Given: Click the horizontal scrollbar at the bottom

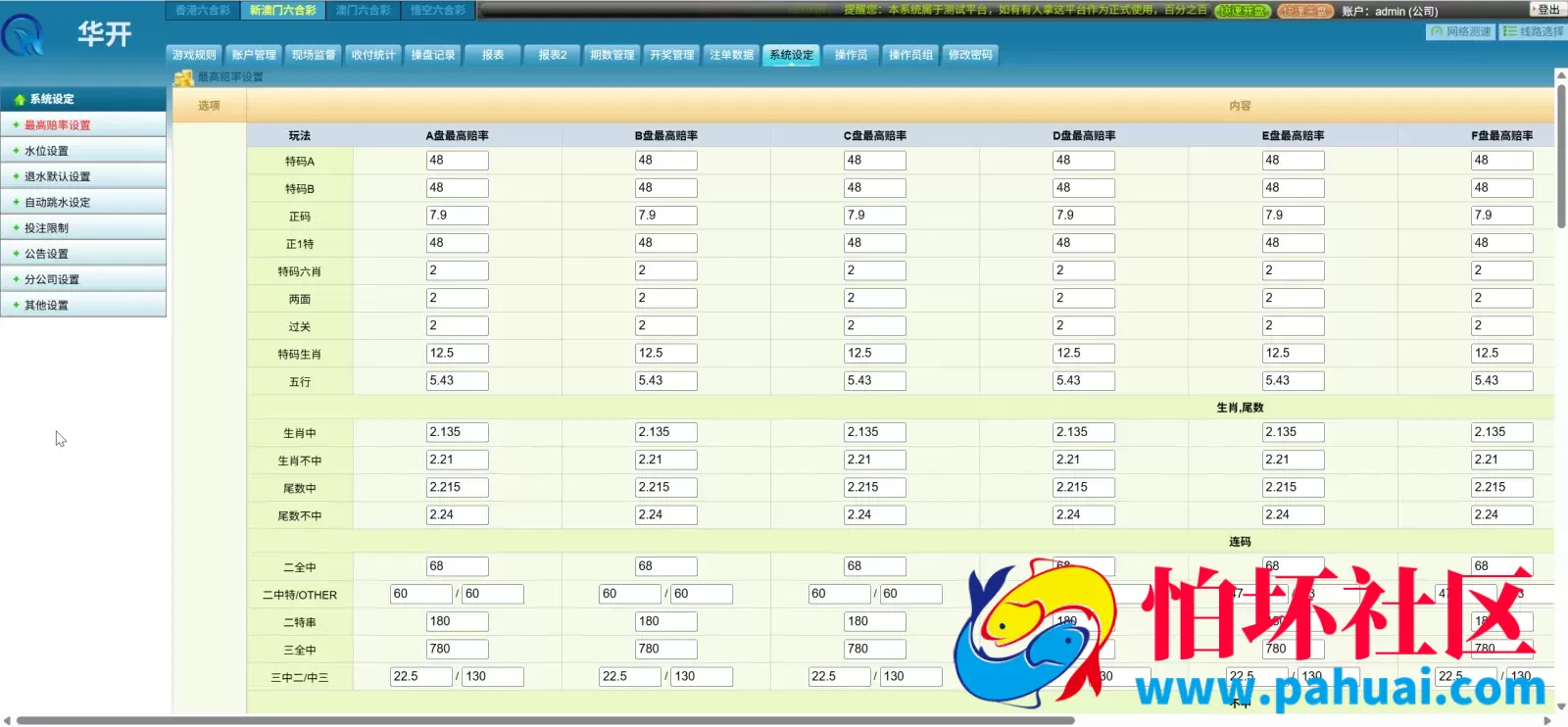Looking at the screenshot, I should point(545,721).
